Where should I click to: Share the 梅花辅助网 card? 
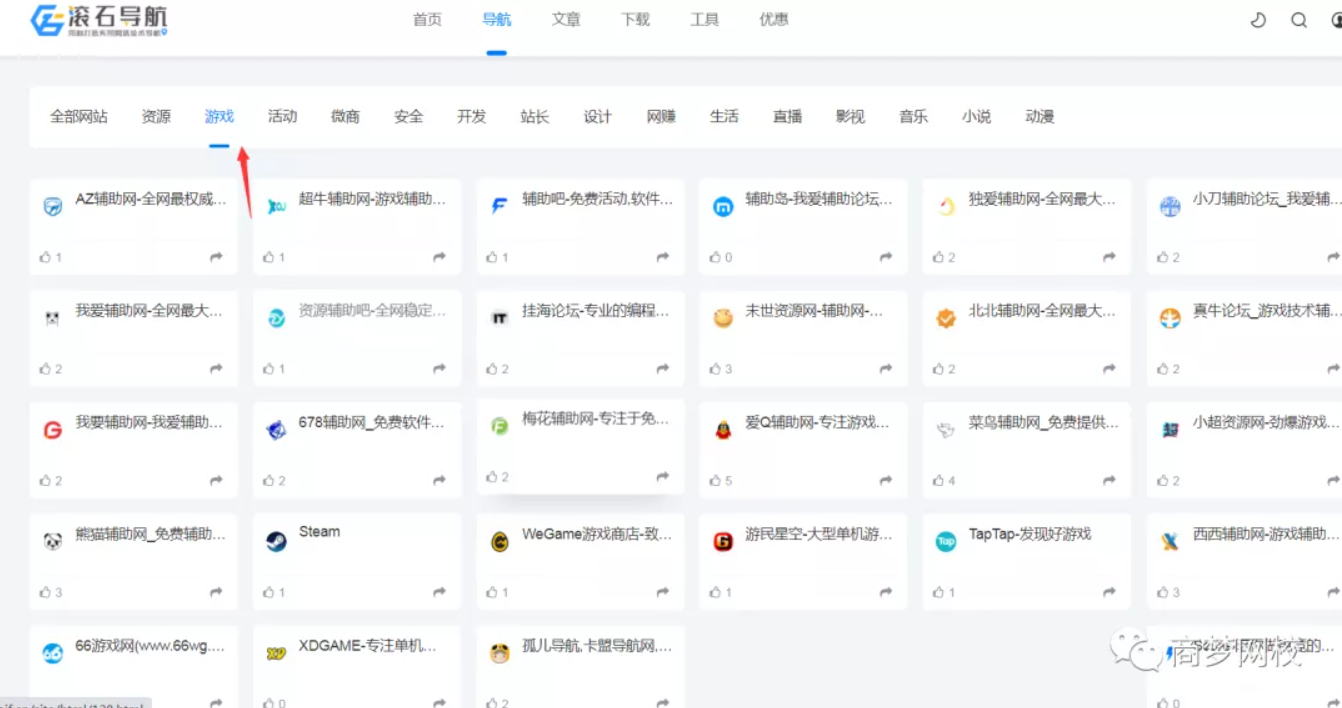point(662,477)
